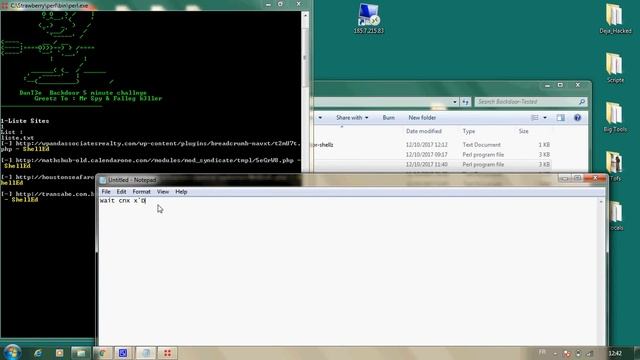Screen dimensions: 640x360
Task: Click the red security tray icon
Action: pyautogui.click(x=567, y=353)
